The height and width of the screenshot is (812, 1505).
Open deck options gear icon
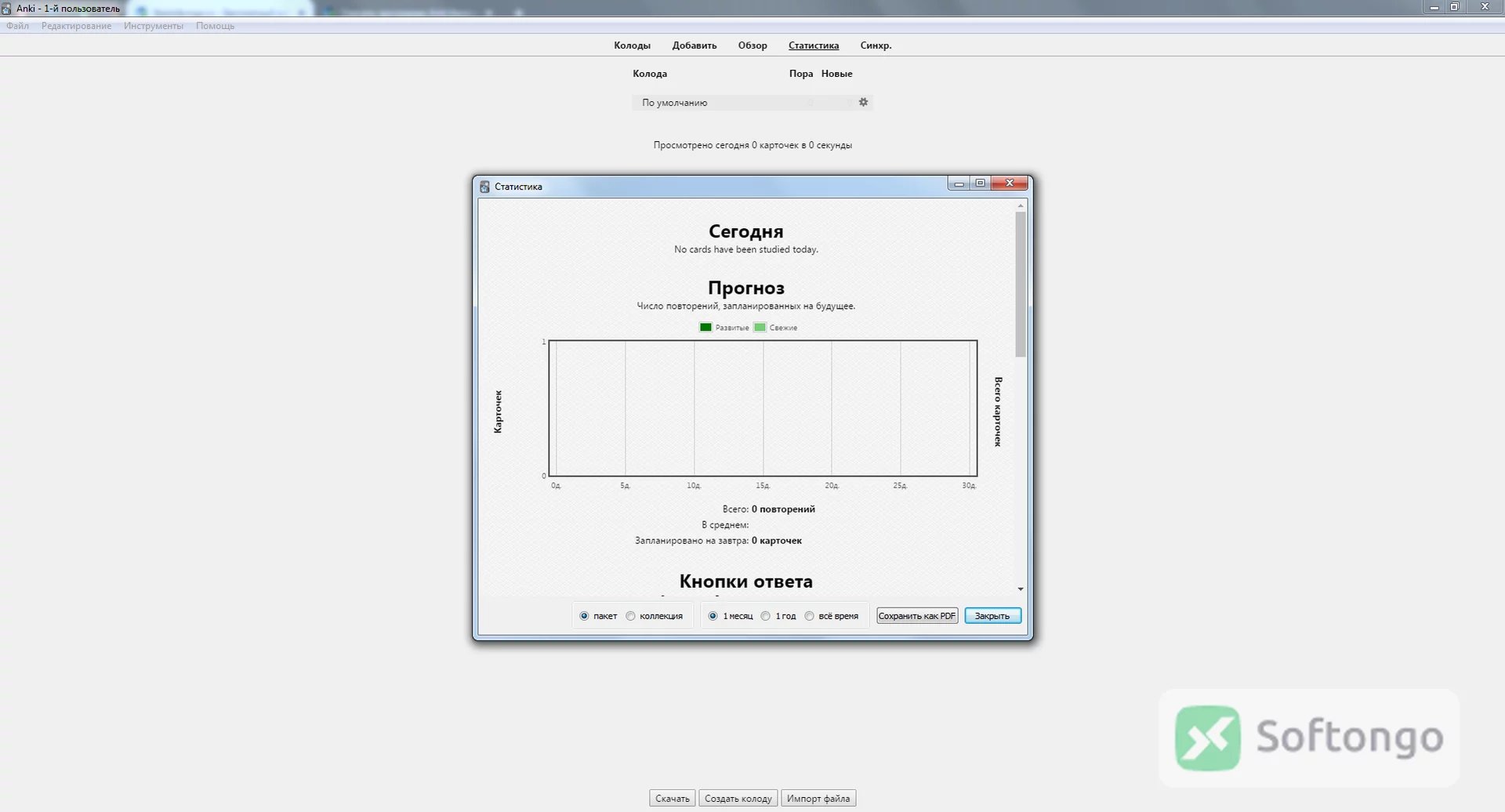[863, 102]
